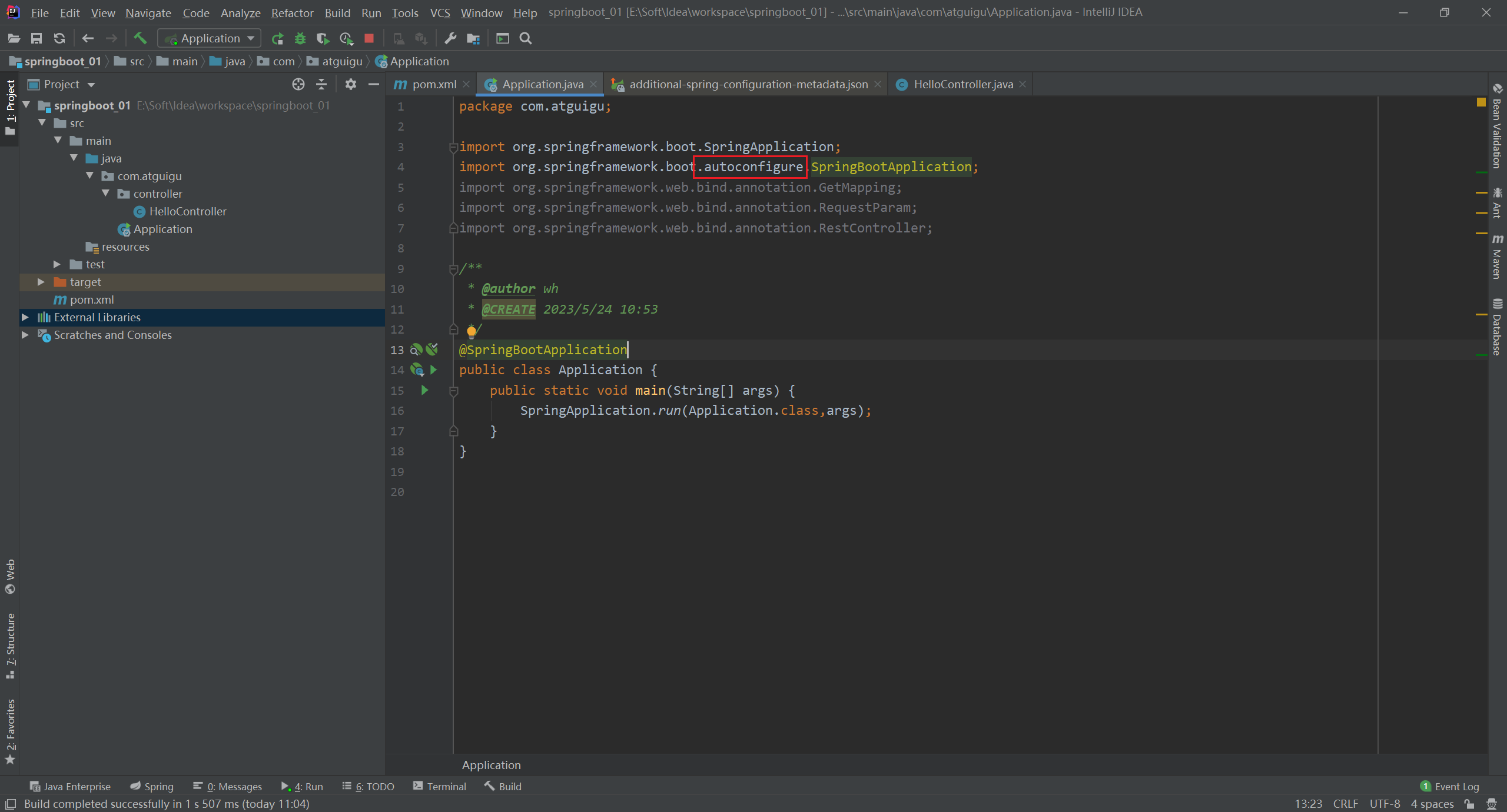The image size is (1507, 812).
Task: Select the resources folder in tree
Action: coord(125,247)
